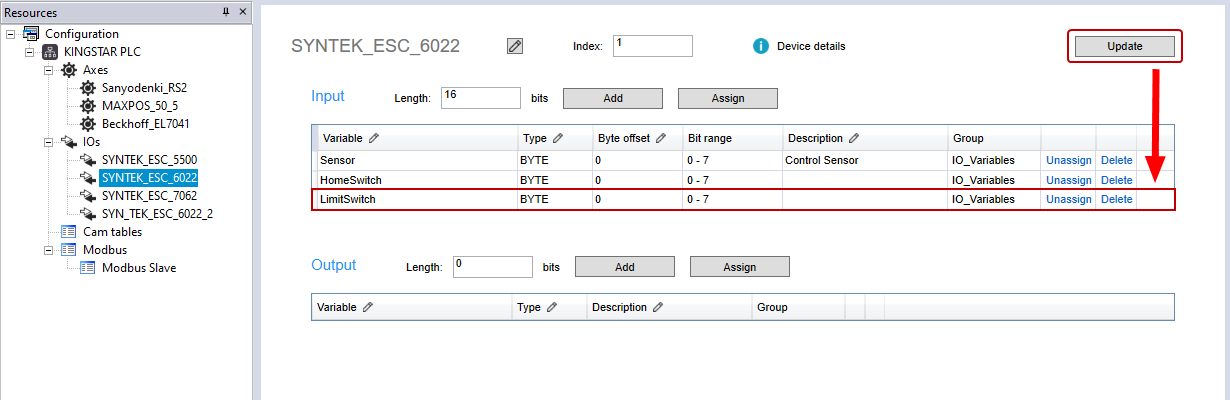Click Add button in Input section
Image resolution: width=1230 pixels, height=400 pixels.
click(x=612, y=98)
